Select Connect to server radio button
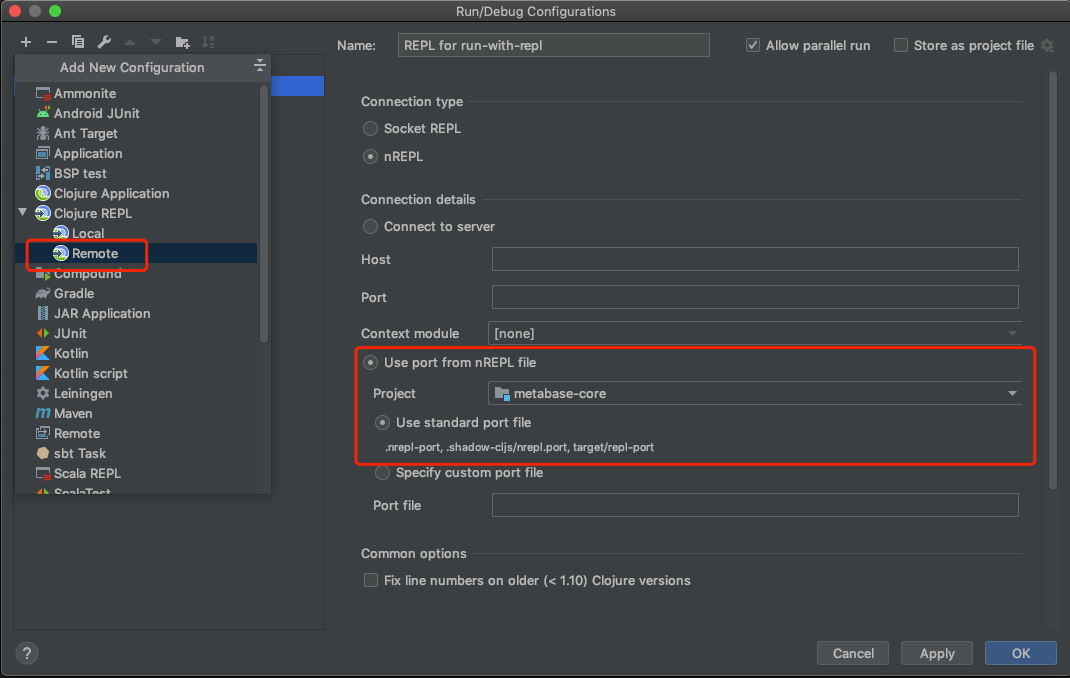The height and width of the screenshot is (678, 1070). (370, 226)
